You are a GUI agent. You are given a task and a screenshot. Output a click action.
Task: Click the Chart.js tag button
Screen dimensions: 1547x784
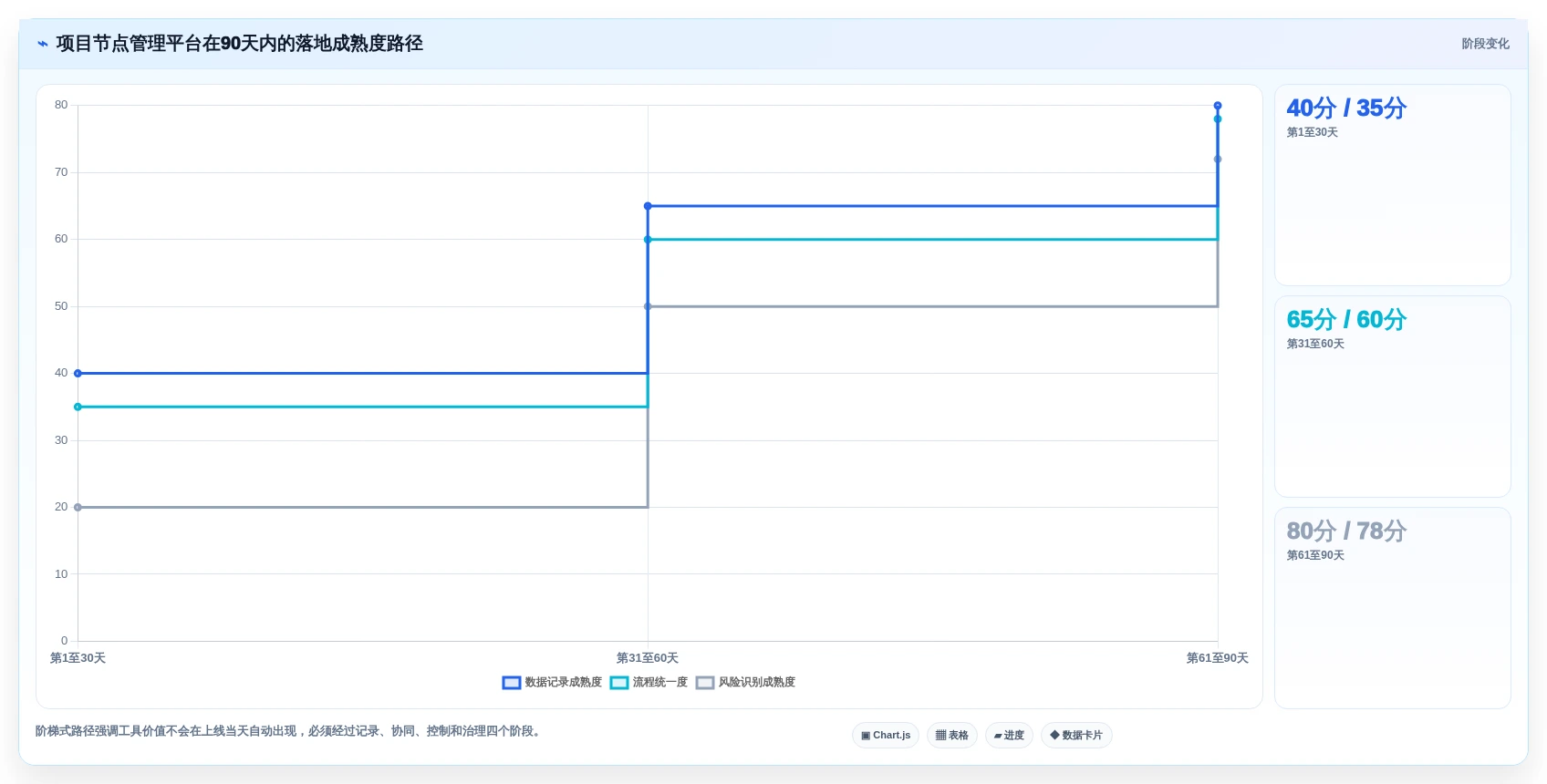[886, 736]
